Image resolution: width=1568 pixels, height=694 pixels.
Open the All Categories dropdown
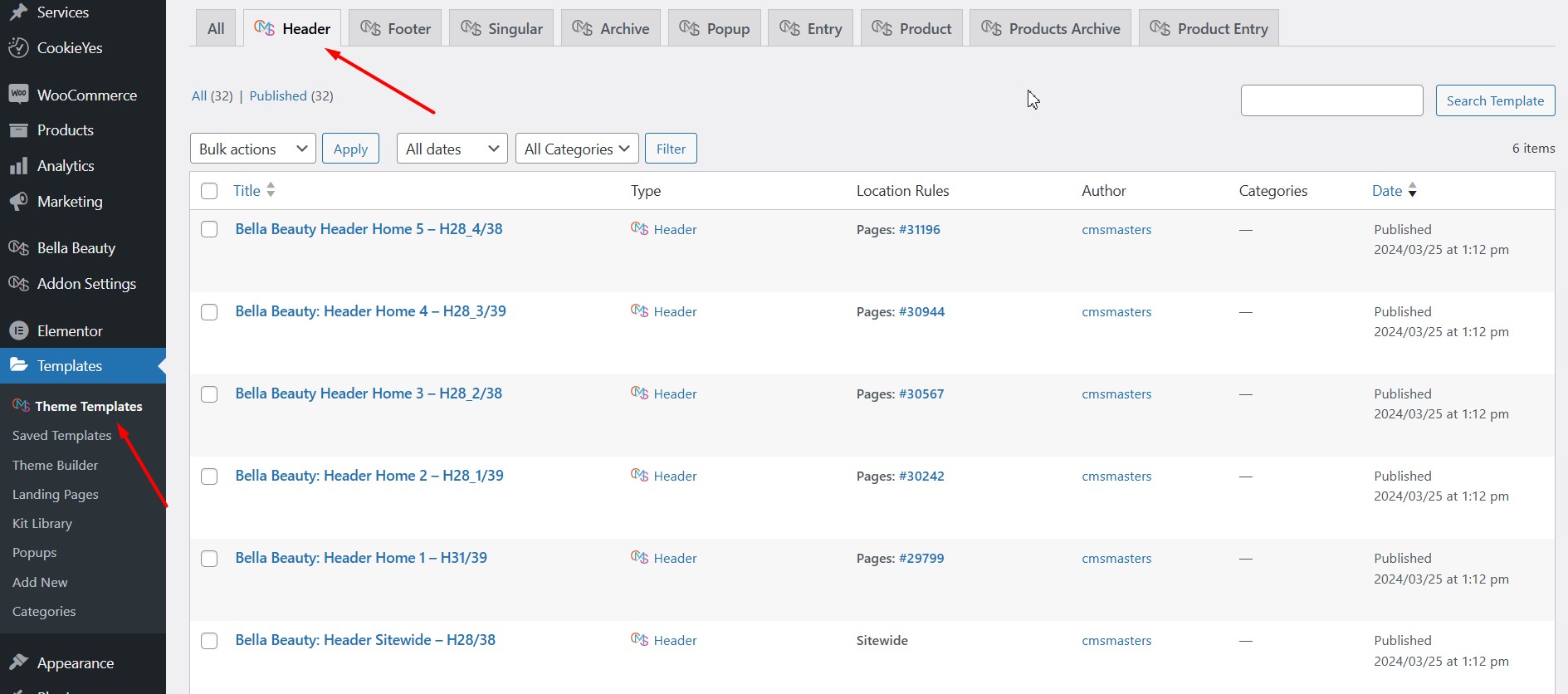point(578,149)
